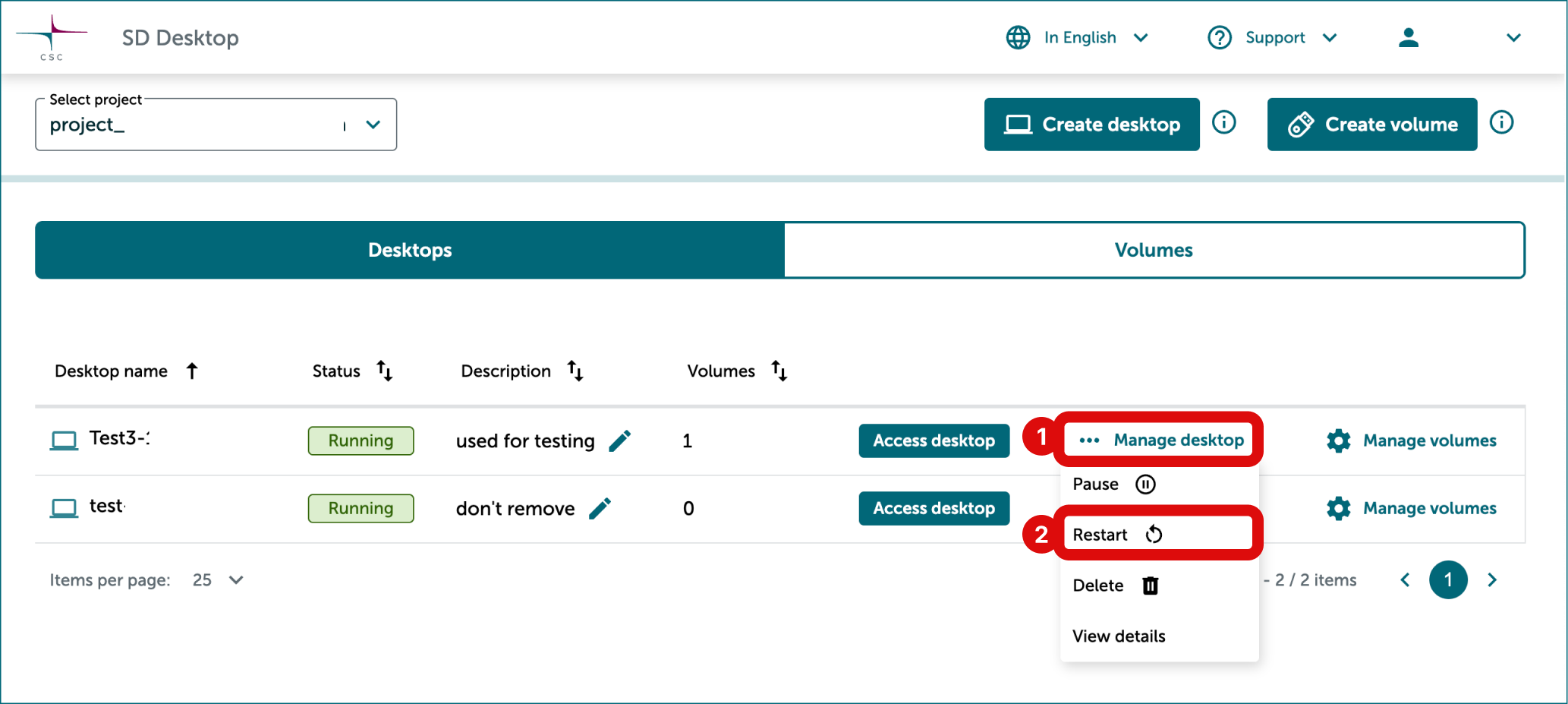Screen dimensions: 1568x704
Task: Click the Description column header label
Action: point(505,371)
